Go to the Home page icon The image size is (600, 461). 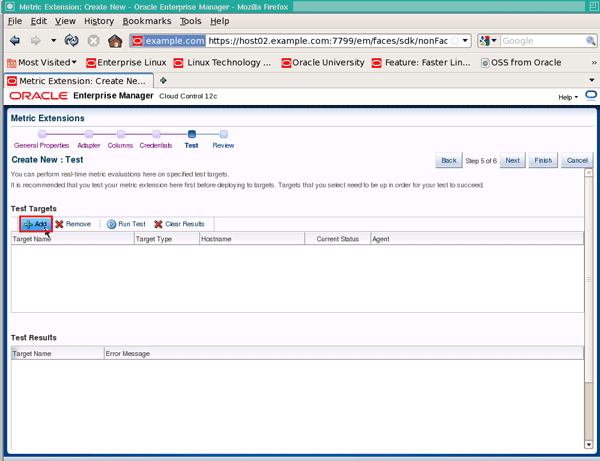pos(115,41)
